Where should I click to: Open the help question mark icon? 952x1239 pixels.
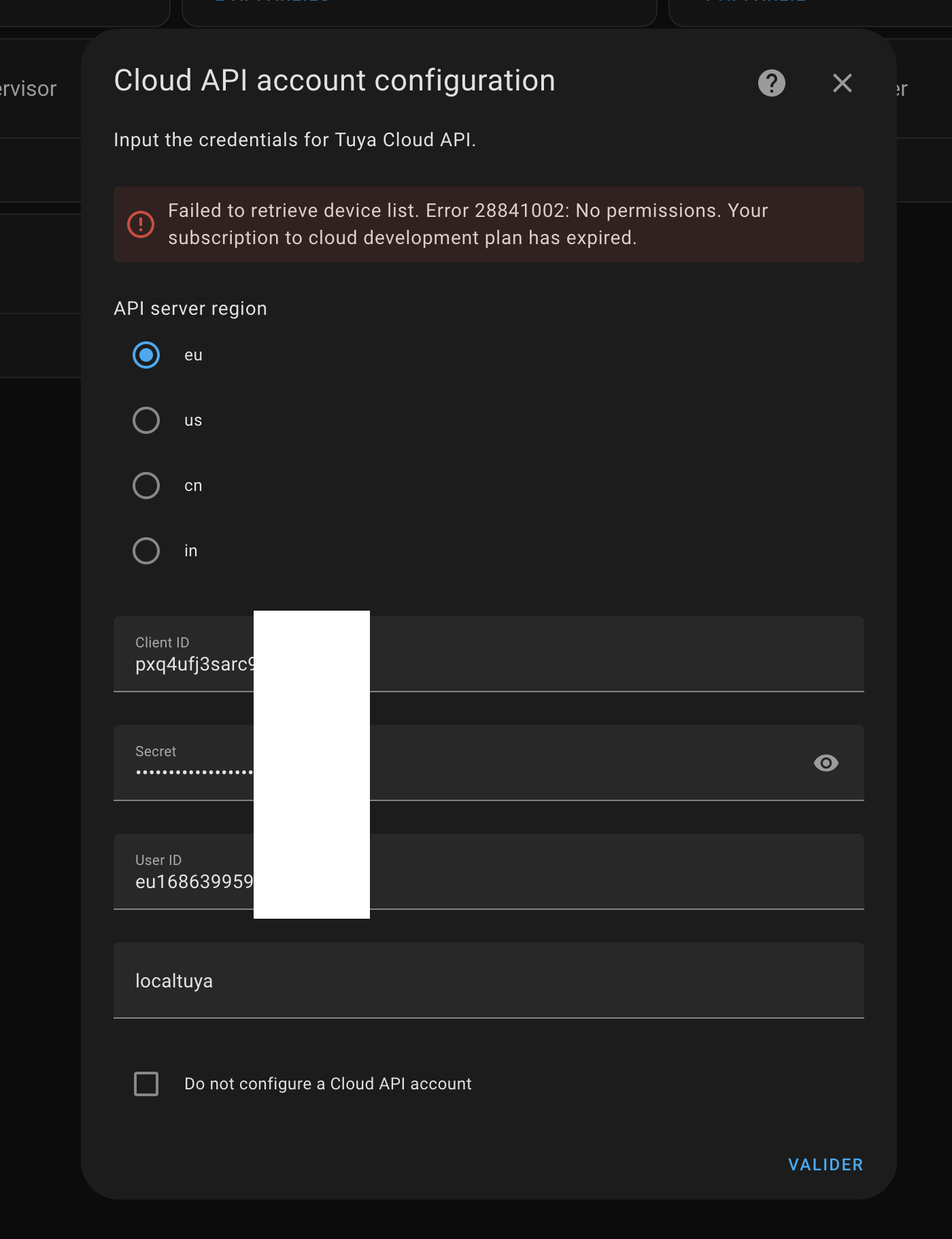point(771,83)
